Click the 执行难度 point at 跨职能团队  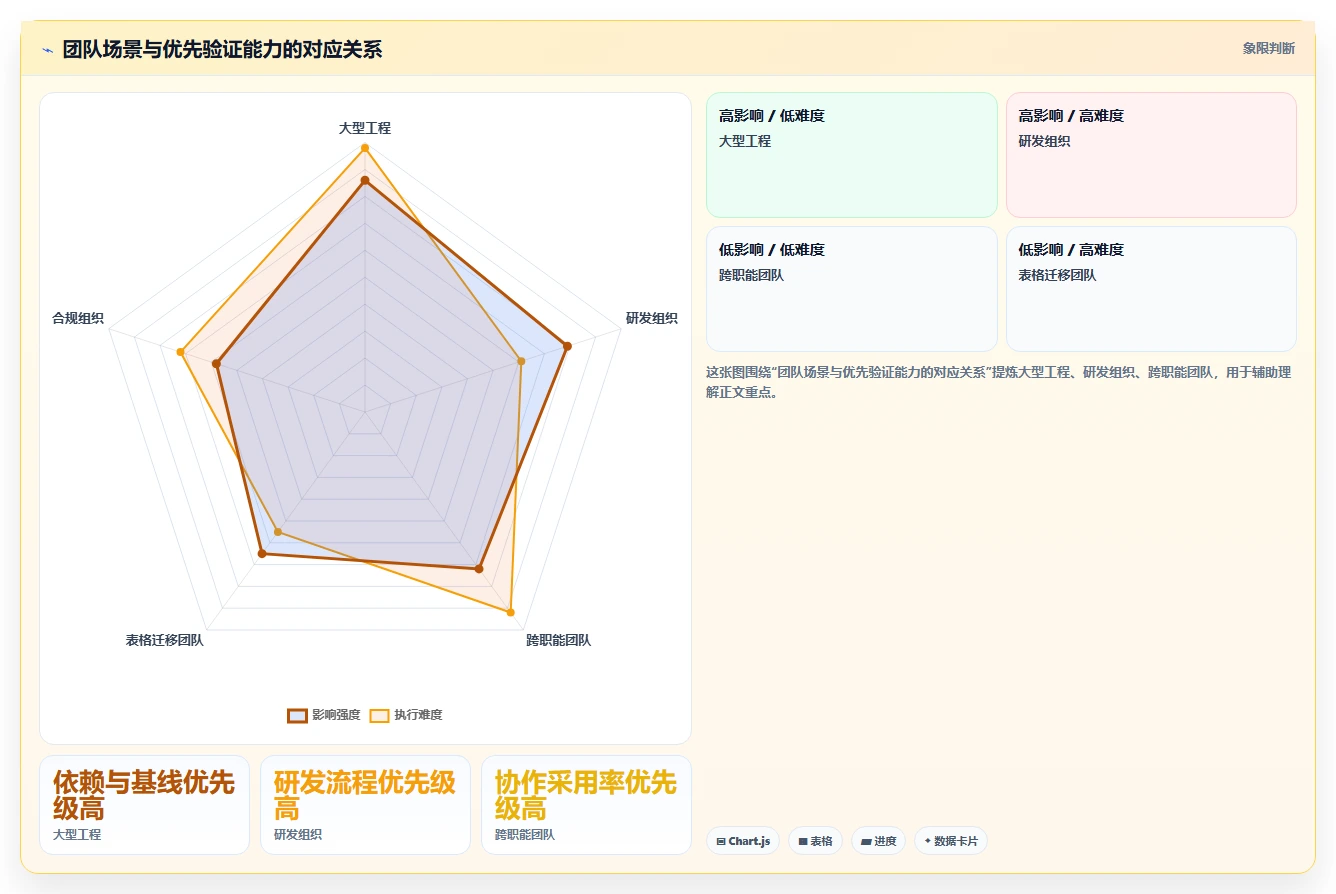[511, 612]
